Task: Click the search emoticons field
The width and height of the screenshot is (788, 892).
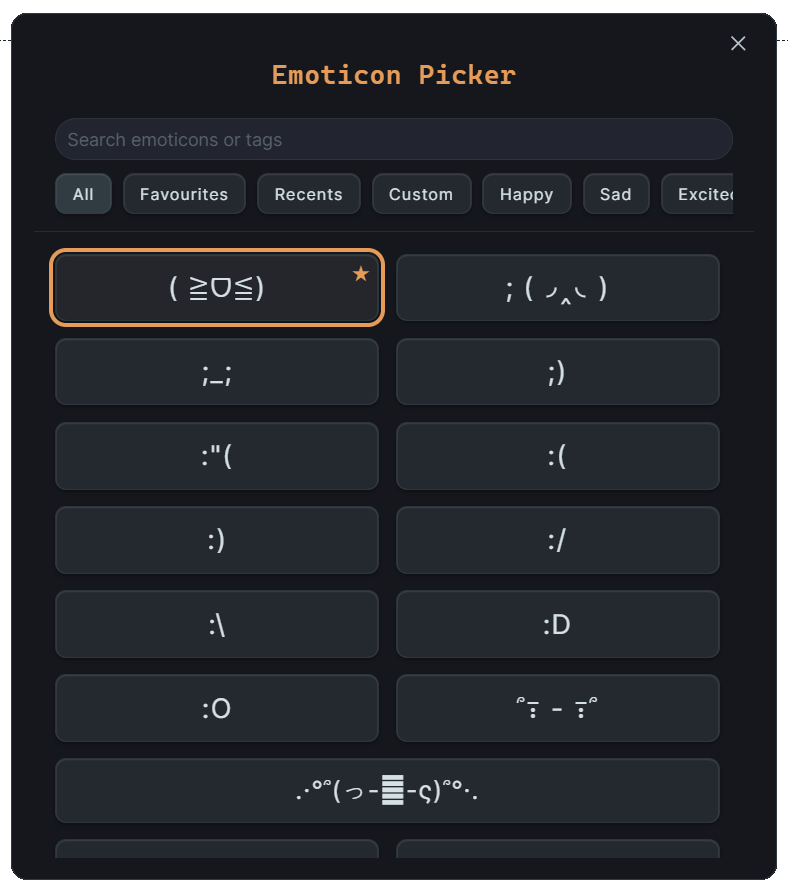Action: click(393, 138)
